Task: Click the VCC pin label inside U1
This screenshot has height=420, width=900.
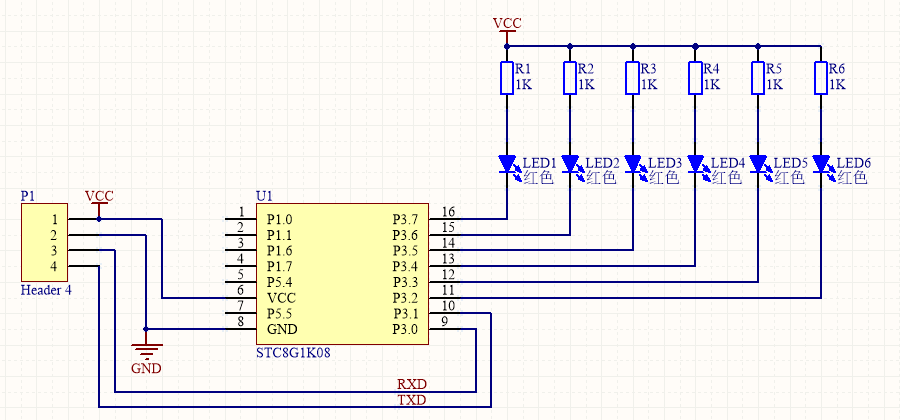Action: coord(281,298)
